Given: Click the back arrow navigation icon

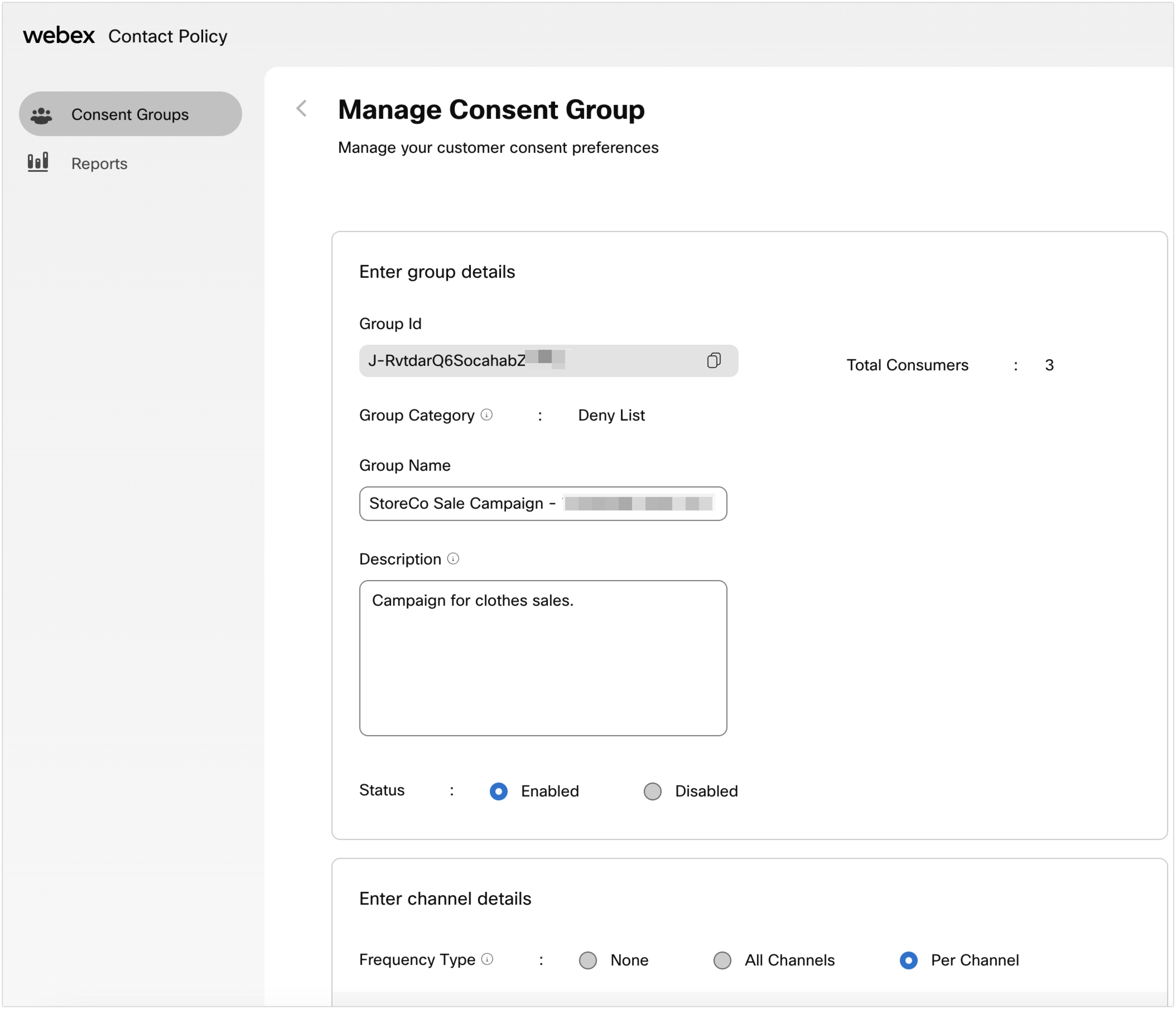Looking at the screenshot, I should pyautogui.click(x=304, y=107).
